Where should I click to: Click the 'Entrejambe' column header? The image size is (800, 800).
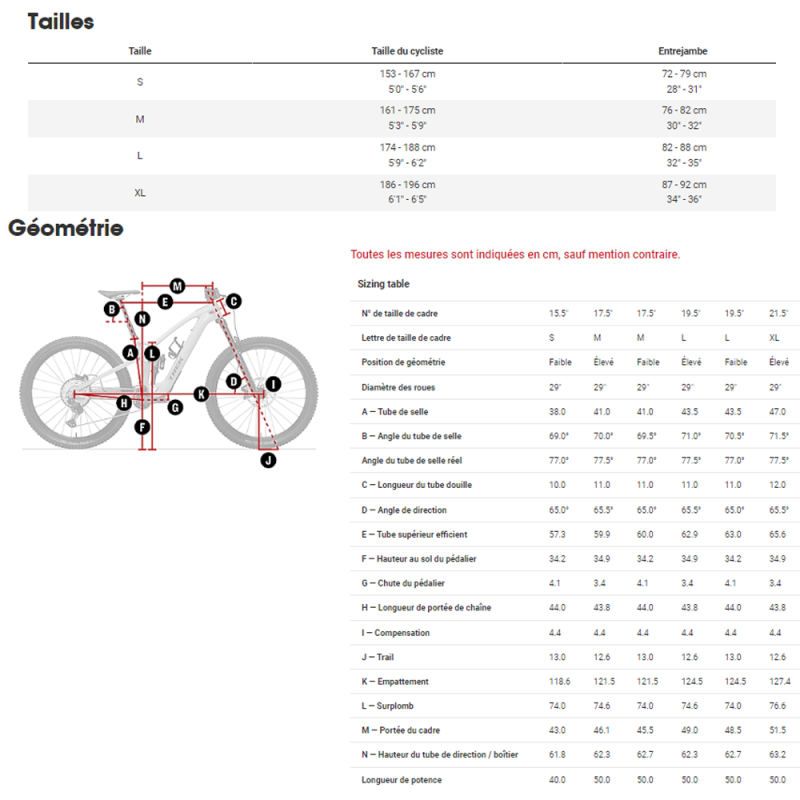pyautogui.click(x=682, y=51)
